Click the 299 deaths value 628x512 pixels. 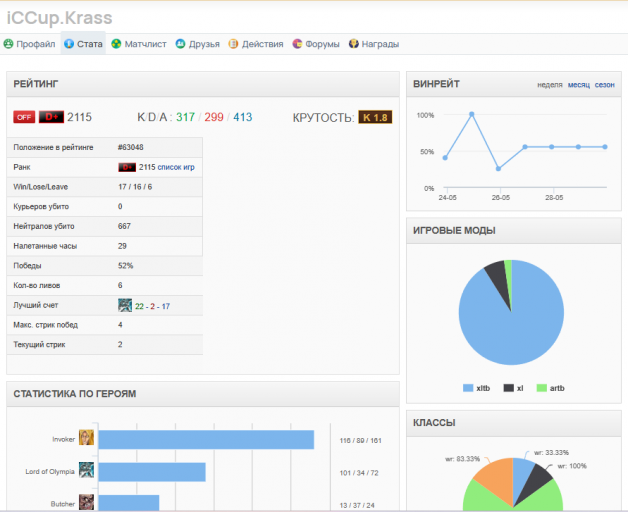click(214, 117)
